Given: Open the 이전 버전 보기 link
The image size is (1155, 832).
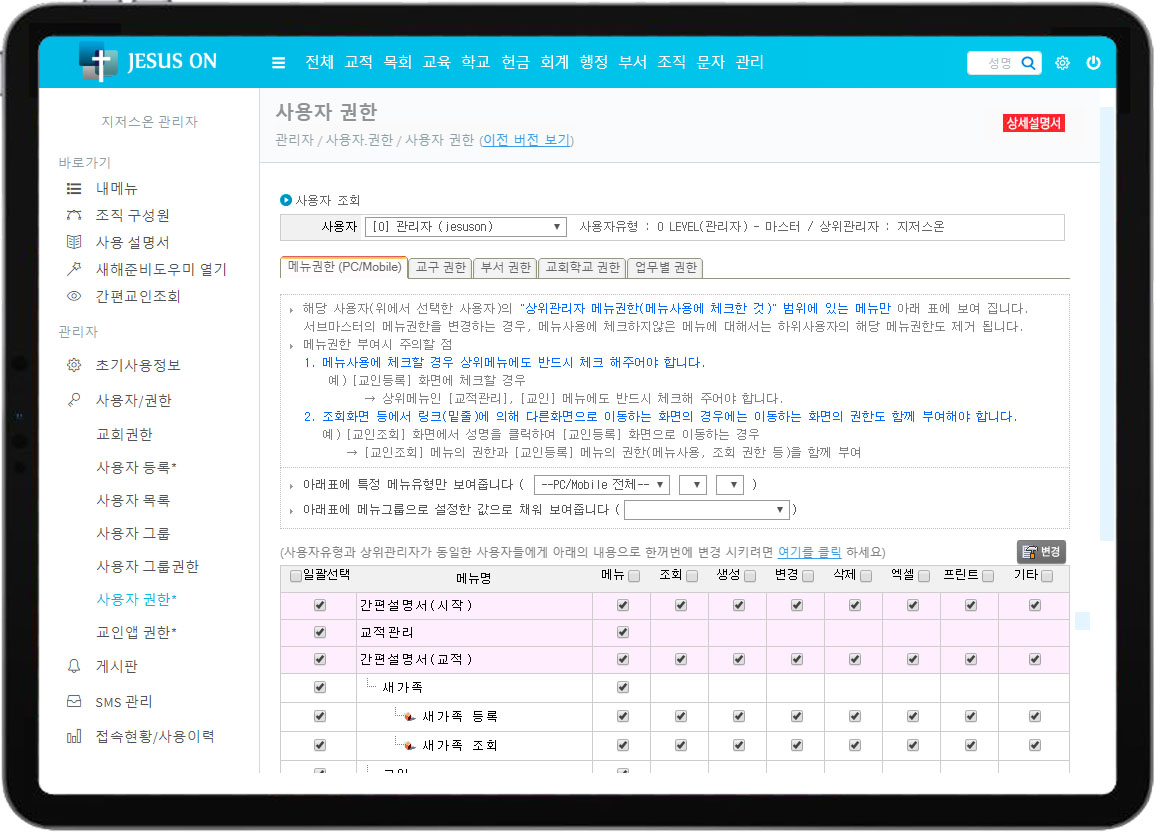Looking at the screenshot, I should pos(526,141).
